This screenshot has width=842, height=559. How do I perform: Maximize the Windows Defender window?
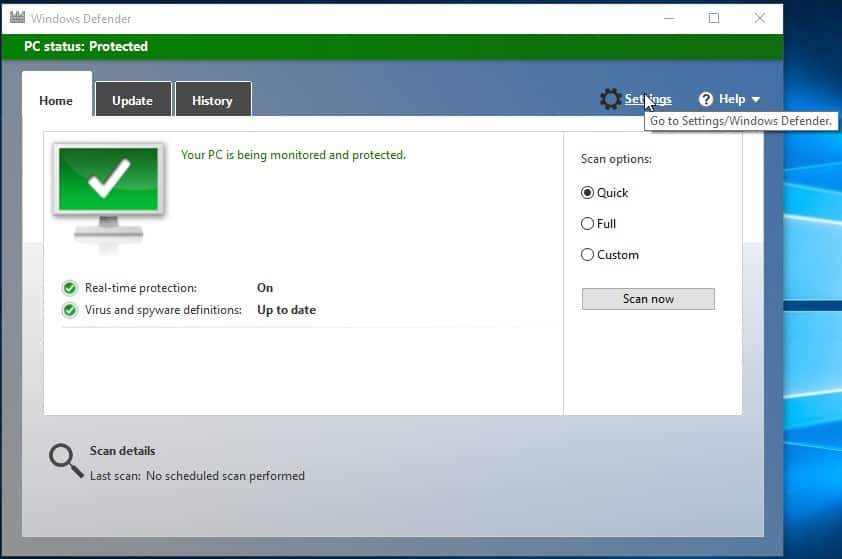pyautogui.click(x=714, y=18)
